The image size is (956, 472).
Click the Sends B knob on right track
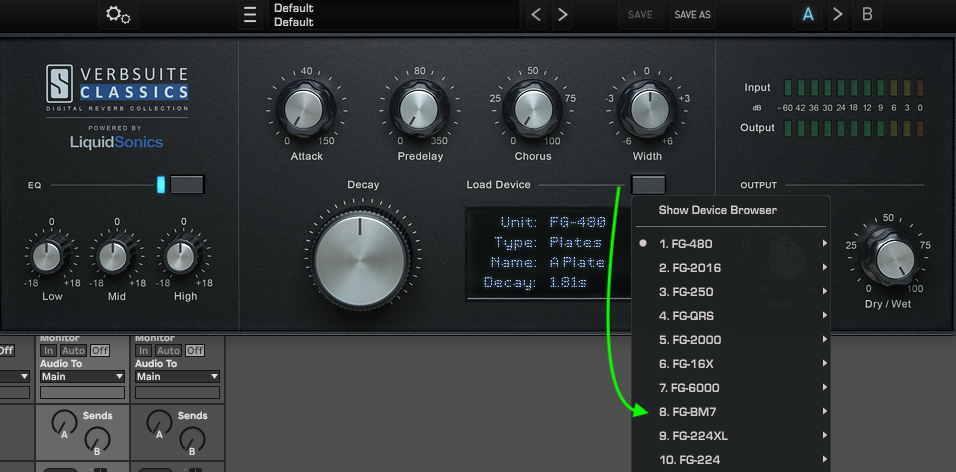192,440
